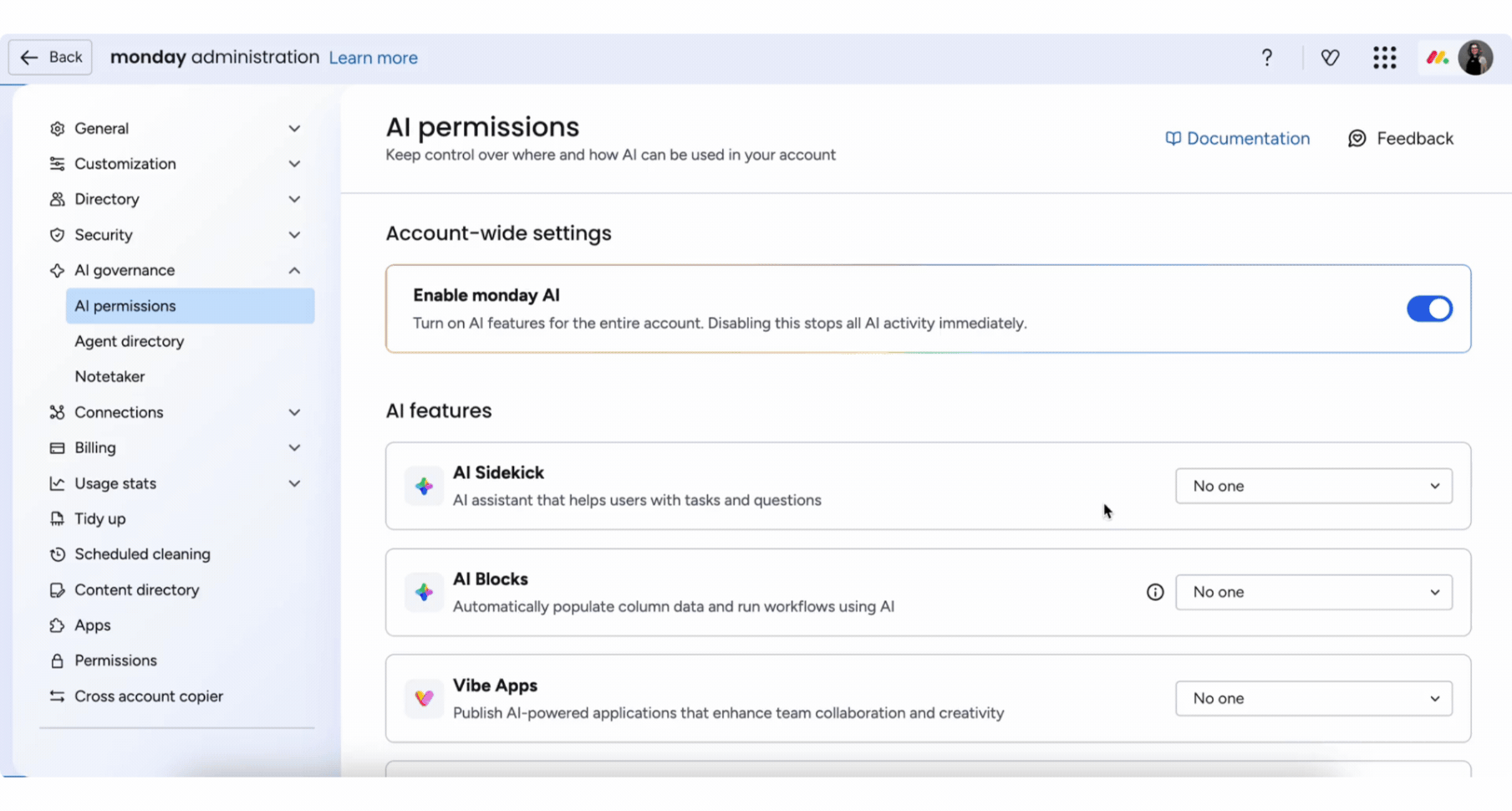This screenshot has width=1512, height=811.
Task: Click the Permissions lock icon
Action: pos(57,661)
